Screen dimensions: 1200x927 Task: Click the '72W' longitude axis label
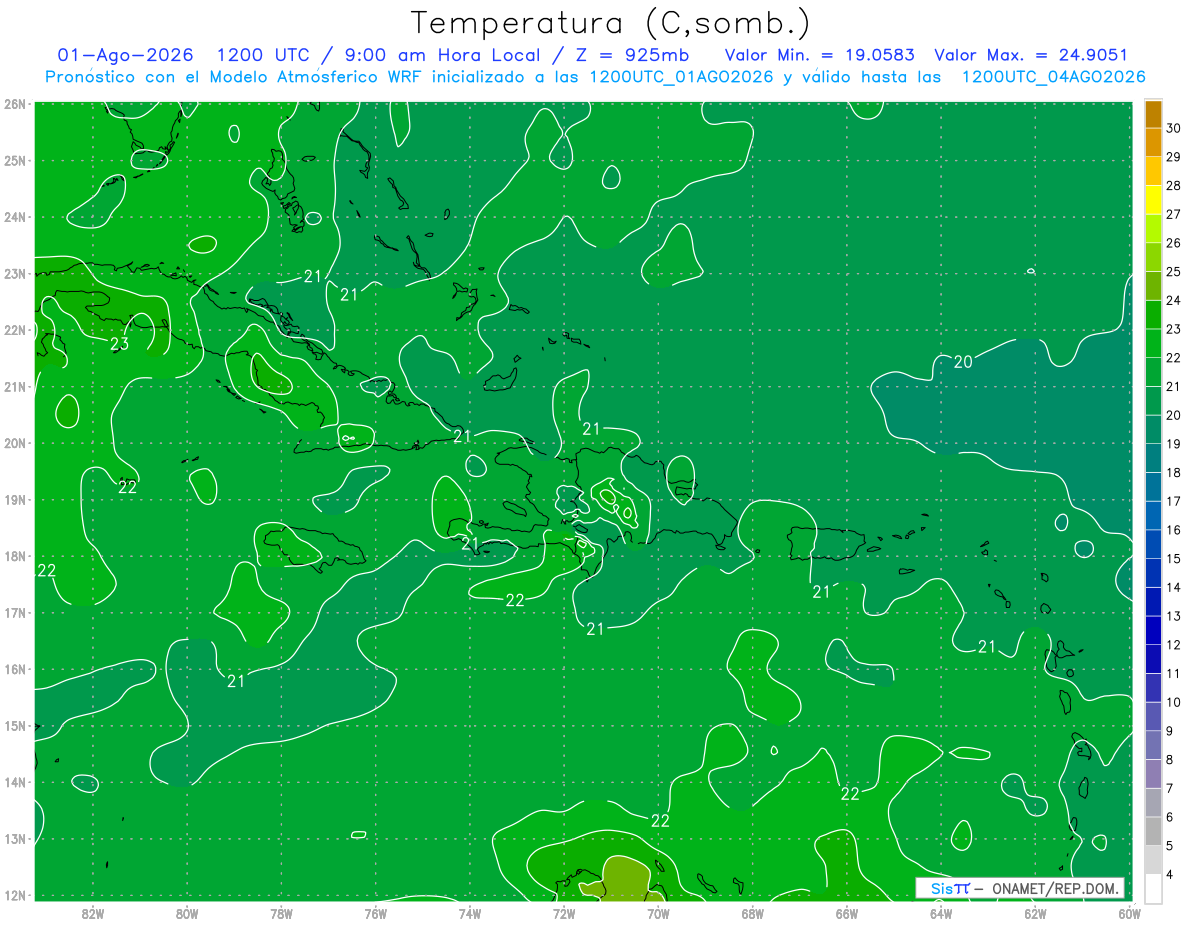[x=564, y=913]
